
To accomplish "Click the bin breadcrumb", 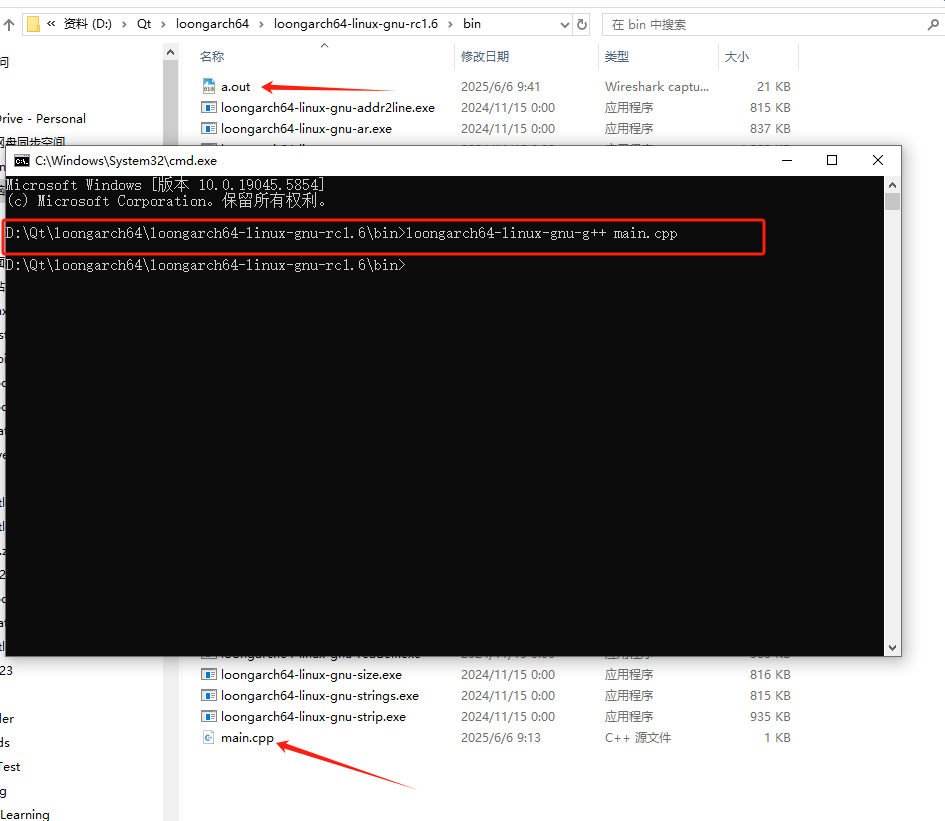I will [472, 24].
